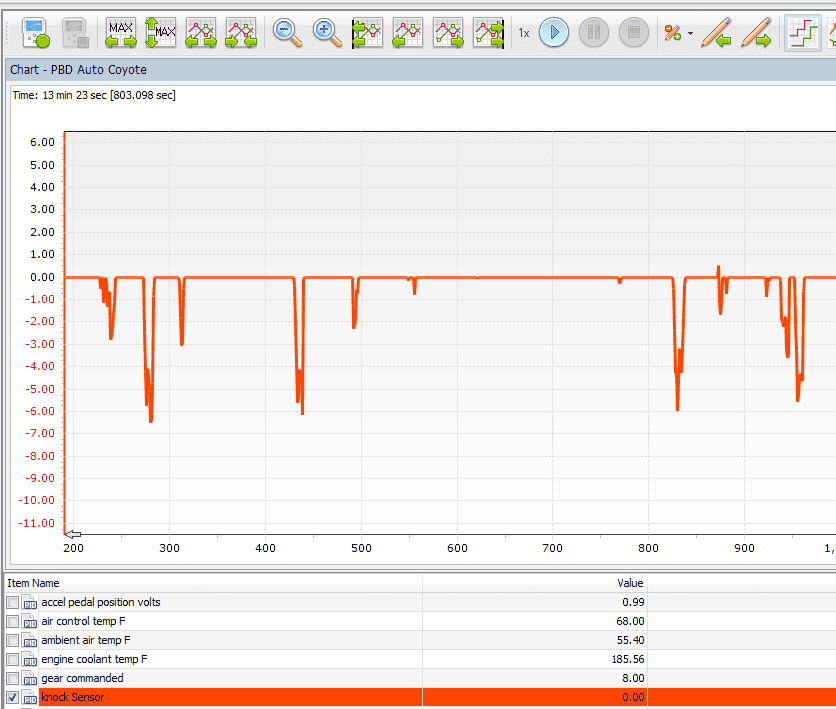Enable air control temp F checkbox
Image resolution: width=836 pixels, height=709 pixels.
(x=13, y=622)
